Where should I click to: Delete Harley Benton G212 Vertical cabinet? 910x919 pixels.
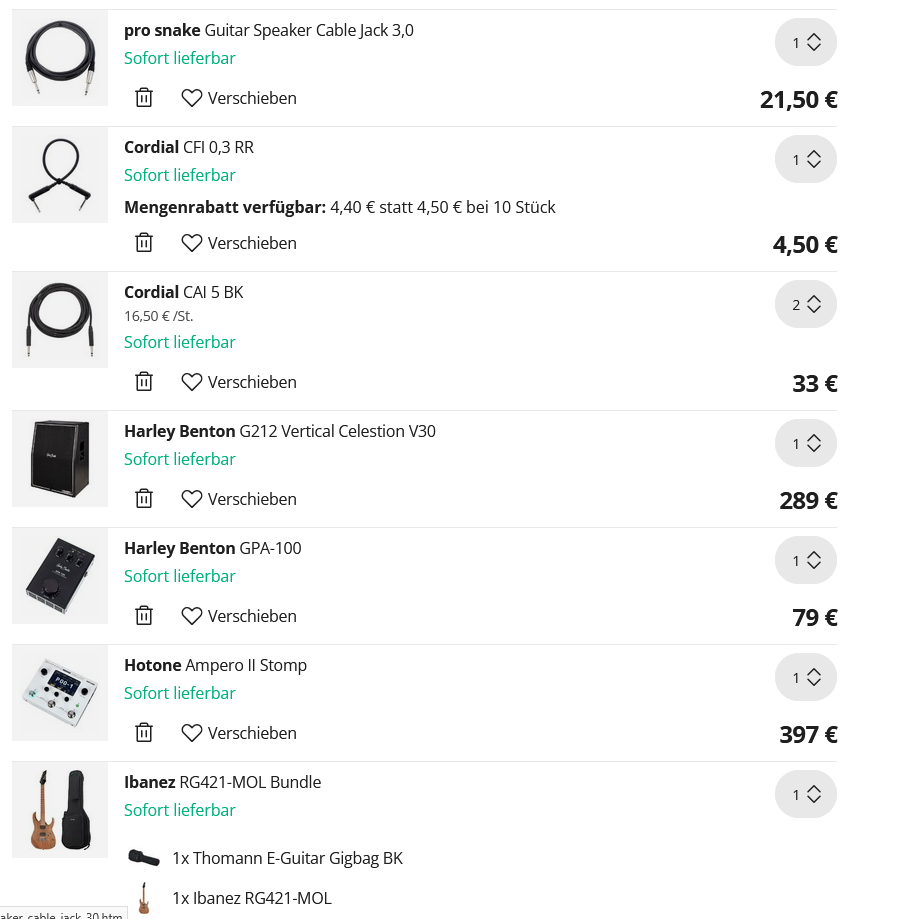(x=144, y=499)
